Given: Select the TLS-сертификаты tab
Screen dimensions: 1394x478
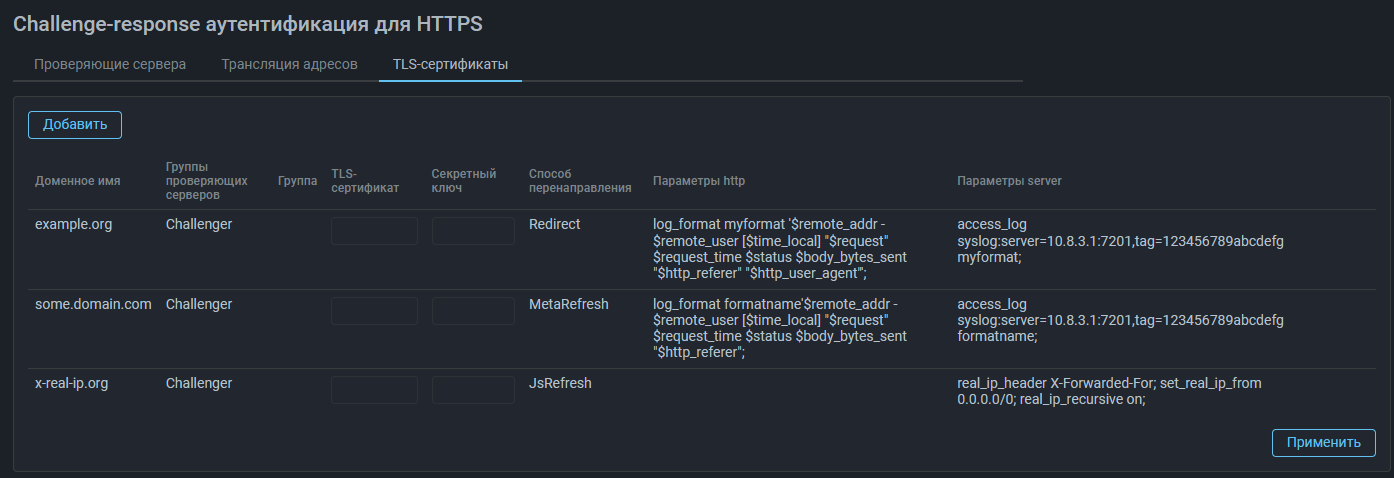Looking at the screenshot, I should pos(450,65).
